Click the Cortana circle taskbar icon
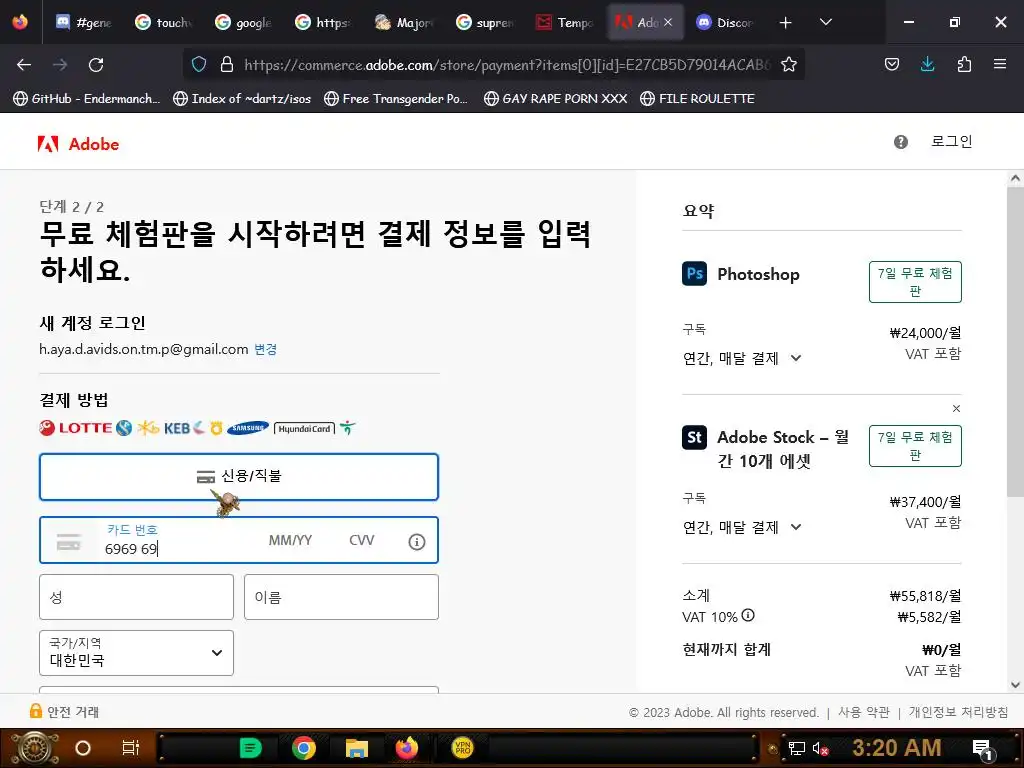The height and width of the screenshot is (768, 1024). point(83,748)
